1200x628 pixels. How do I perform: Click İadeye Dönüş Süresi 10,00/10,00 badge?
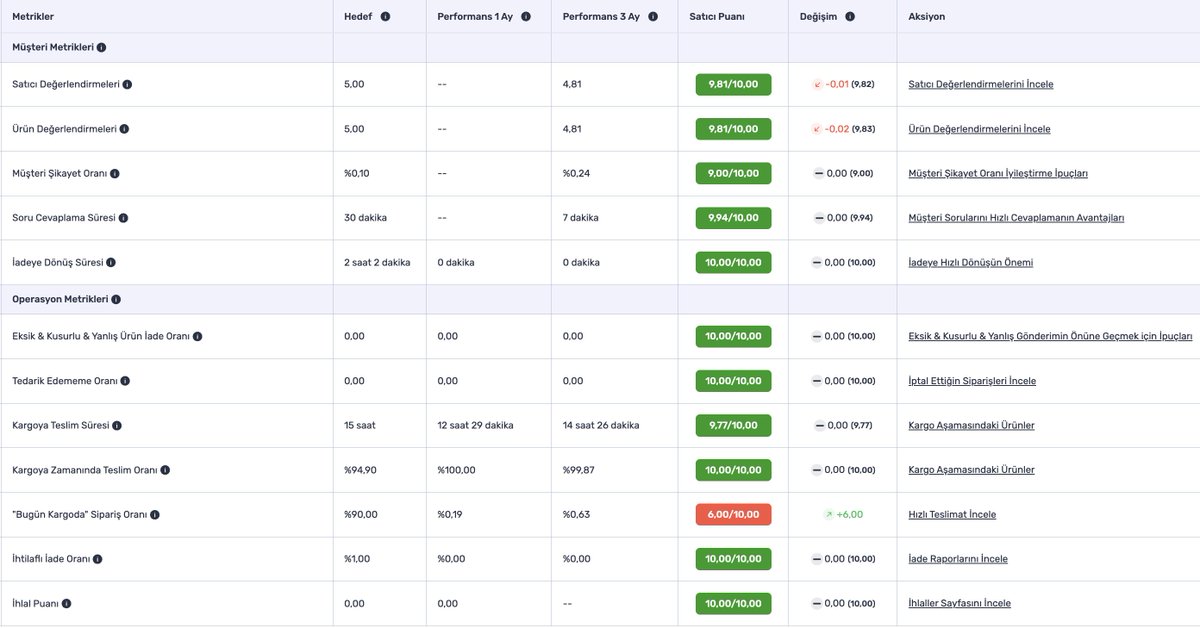(x=733, y=262)
